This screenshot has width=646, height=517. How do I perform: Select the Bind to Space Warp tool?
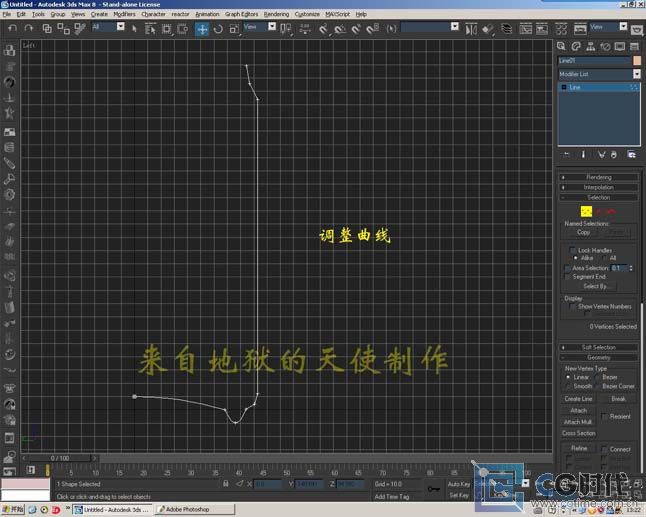pyautogui.click(x=80, y=28)
